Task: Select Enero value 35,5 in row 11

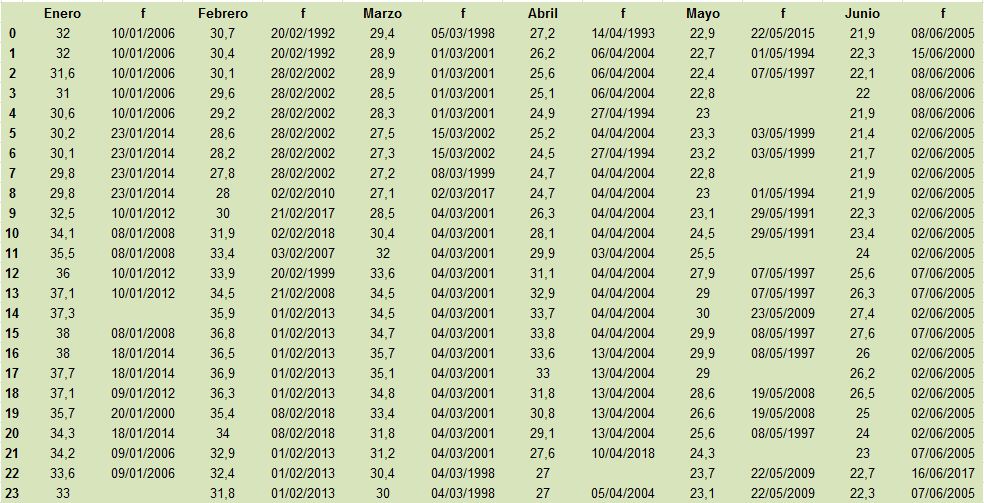Action: [63, 253]
